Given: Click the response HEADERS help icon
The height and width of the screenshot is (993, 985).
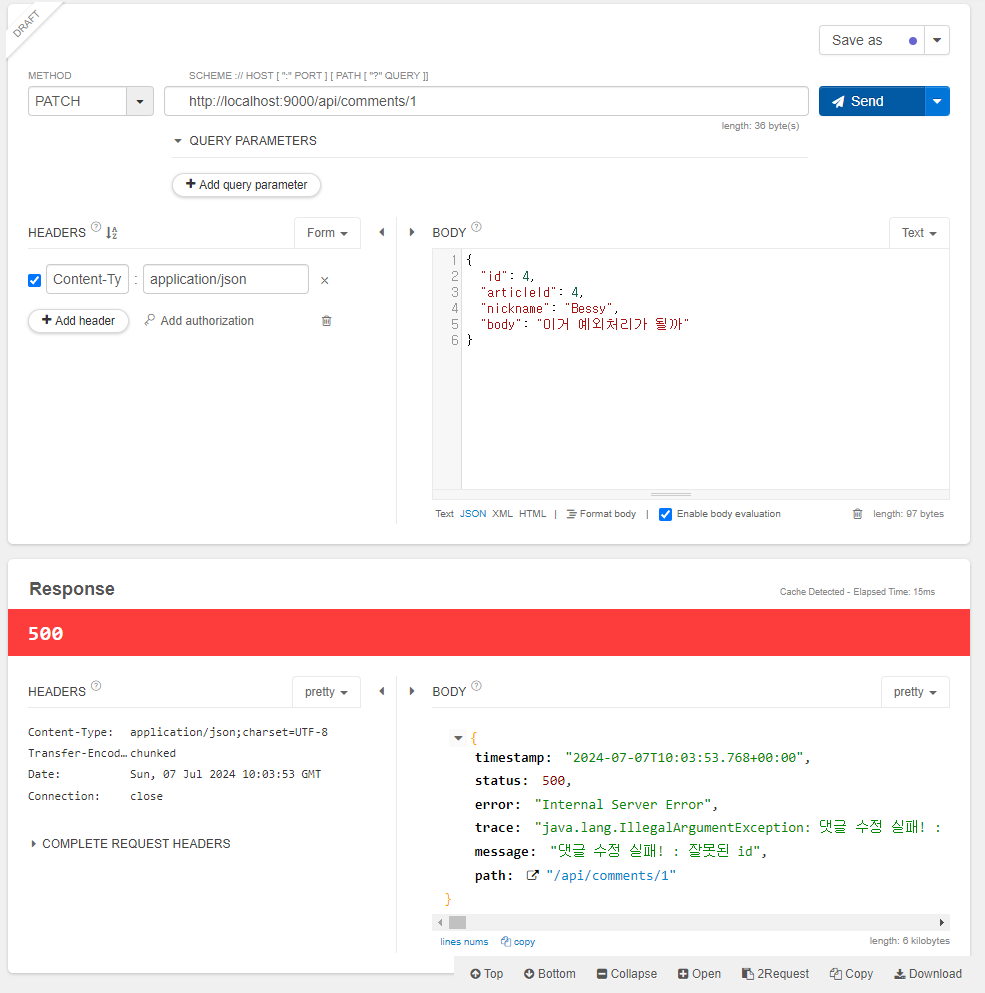Looking at the screenshot, I should 96,686.
